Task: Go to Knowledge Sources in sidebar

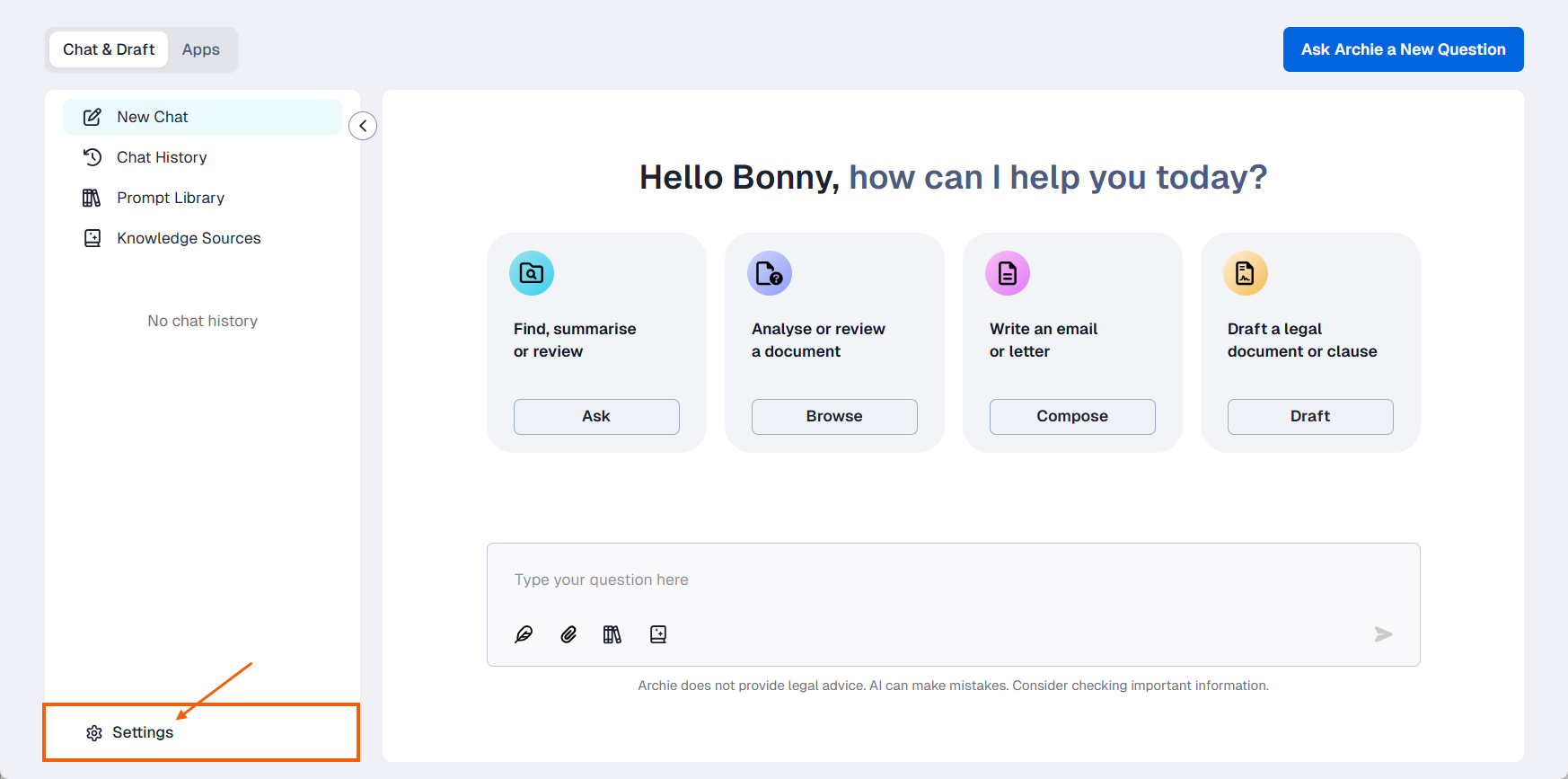Action: coord(189,238)
